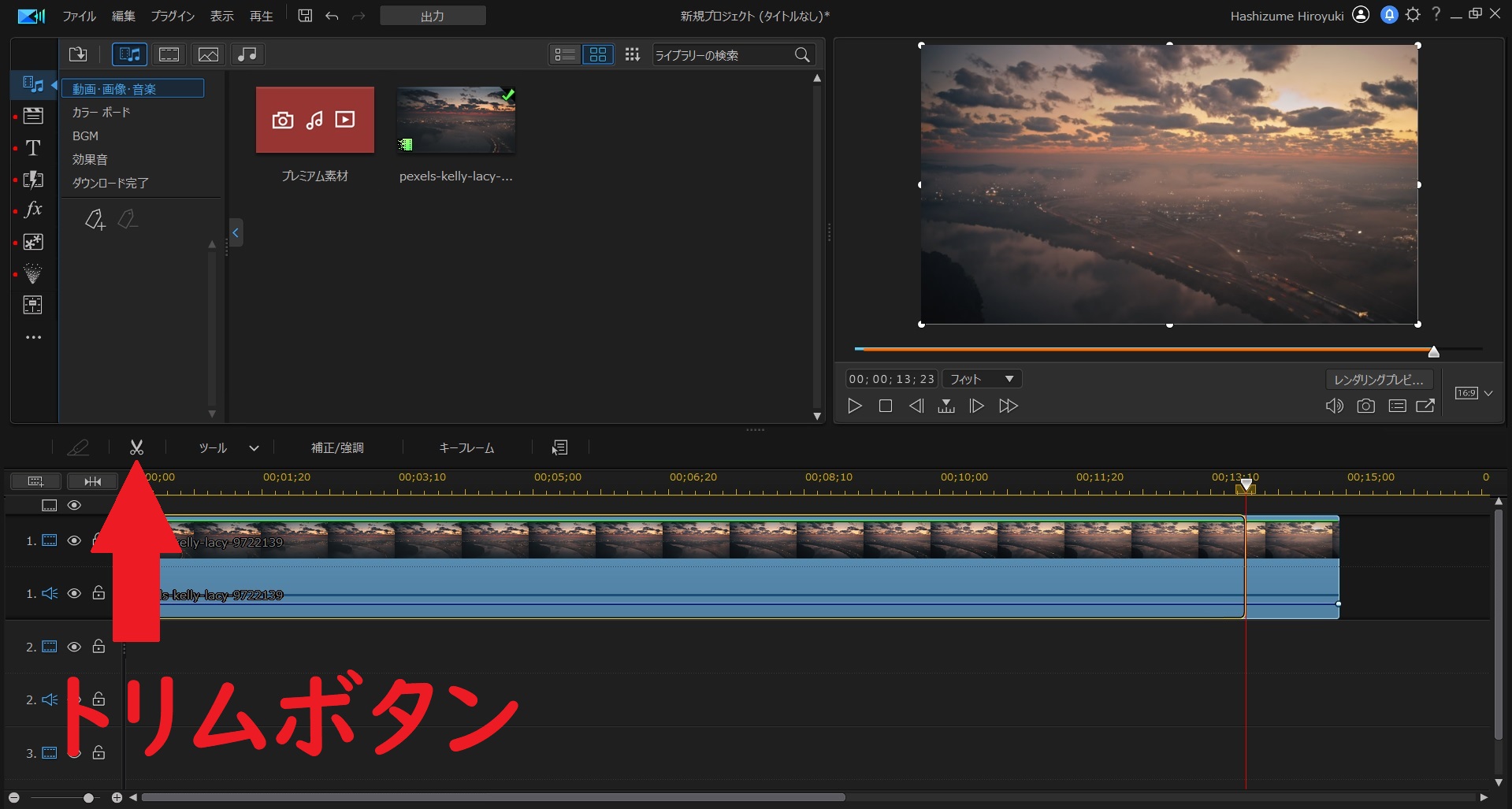Click the import media icon
Viewport: 1512px width, 809px height.
78,54
